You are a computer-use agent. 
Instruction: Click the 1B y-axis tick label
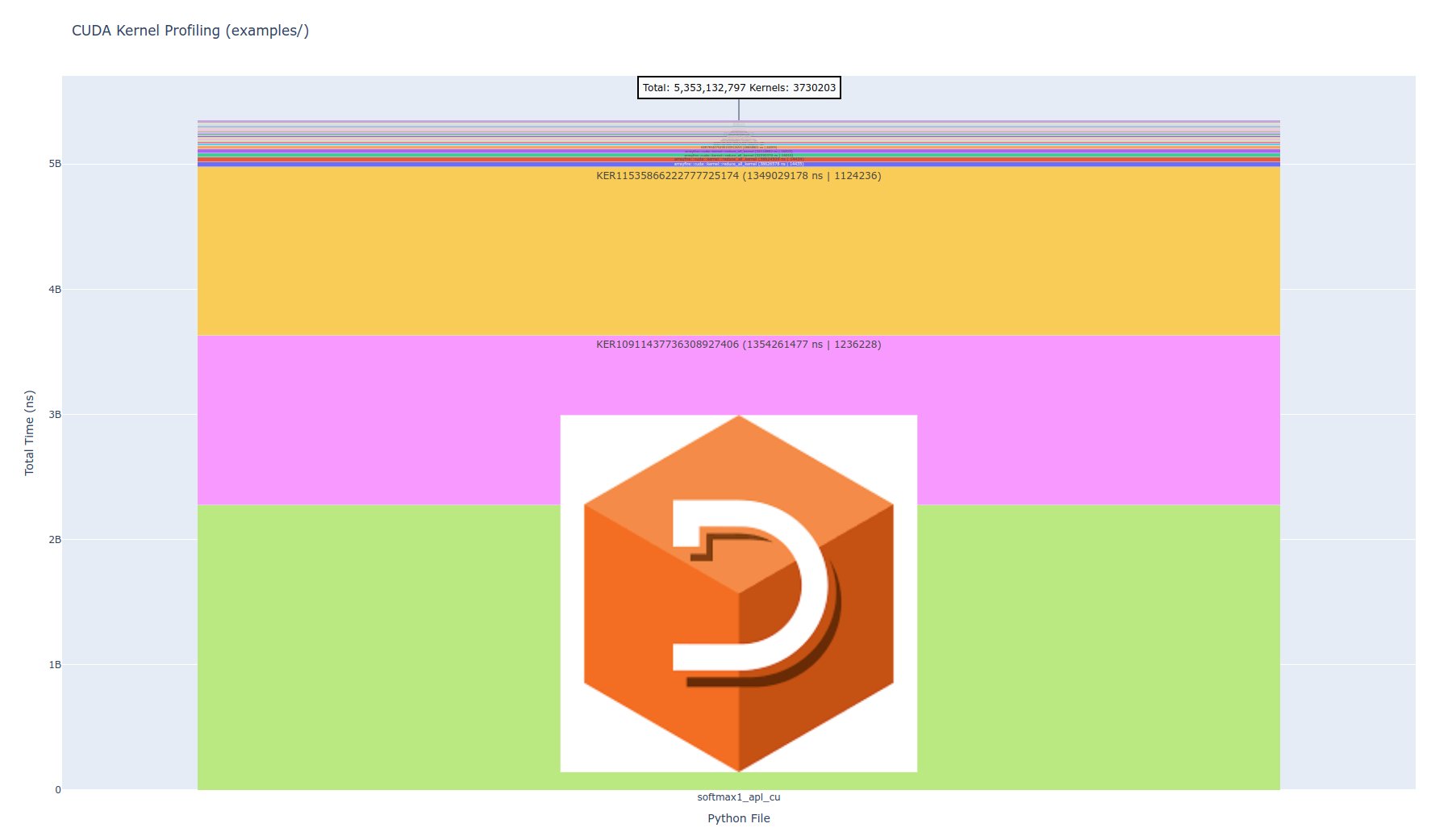(55, 664)
